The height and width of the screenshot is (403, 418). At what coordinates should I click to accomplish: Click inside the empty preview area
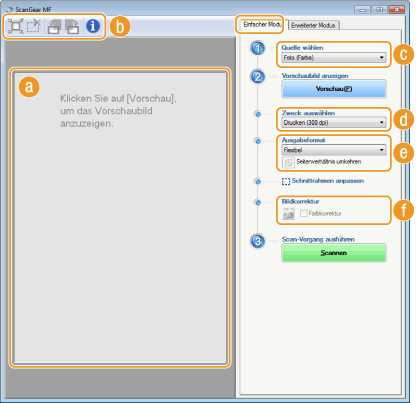click(120, 218)
